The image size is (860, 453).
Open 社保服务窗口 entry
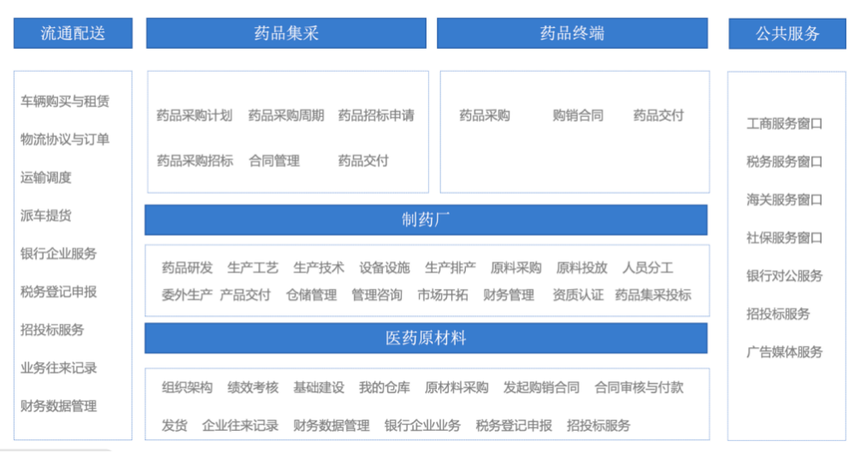click(x=784, y=238)
